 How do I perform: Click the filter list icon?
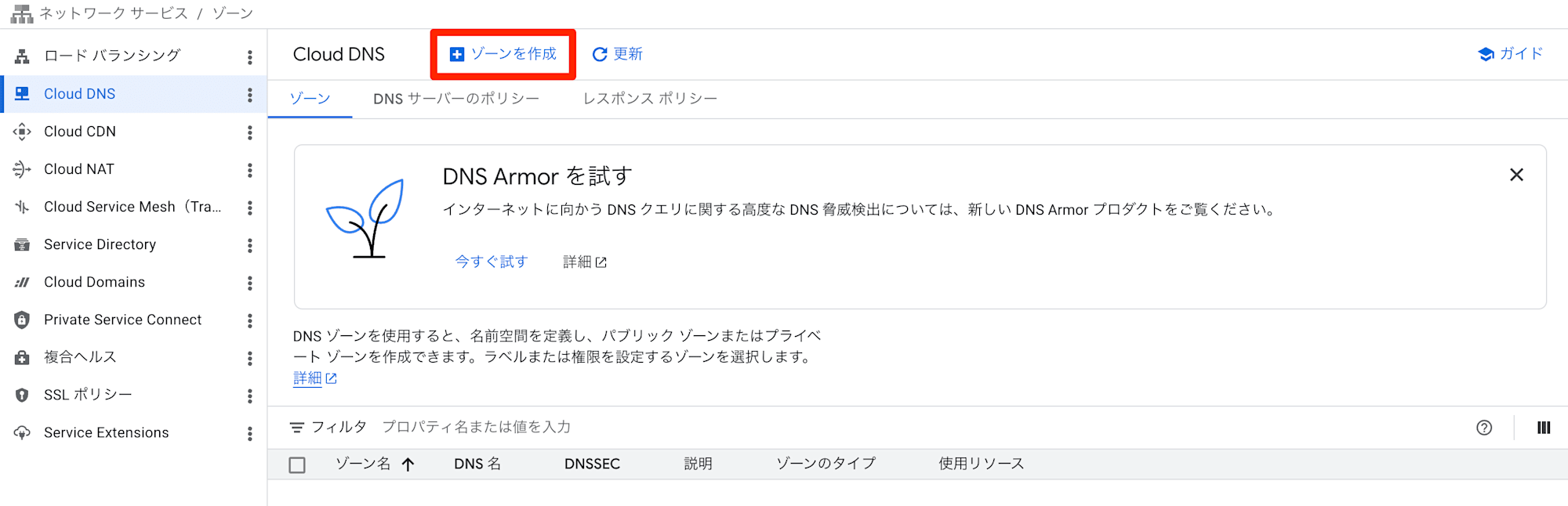click(x=297, y=428)
